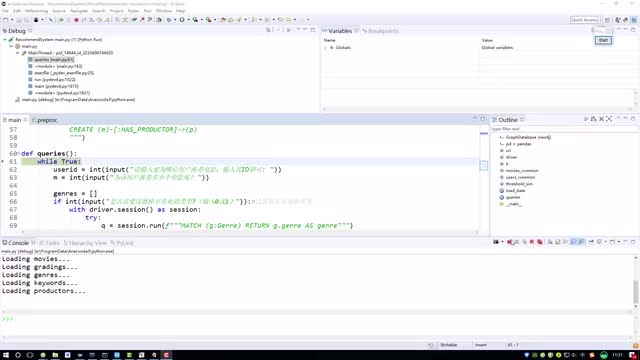This screenshot has height=360, width=640.
Task: Click the Step Over icon in toolbar
Action: coord(99,20)
